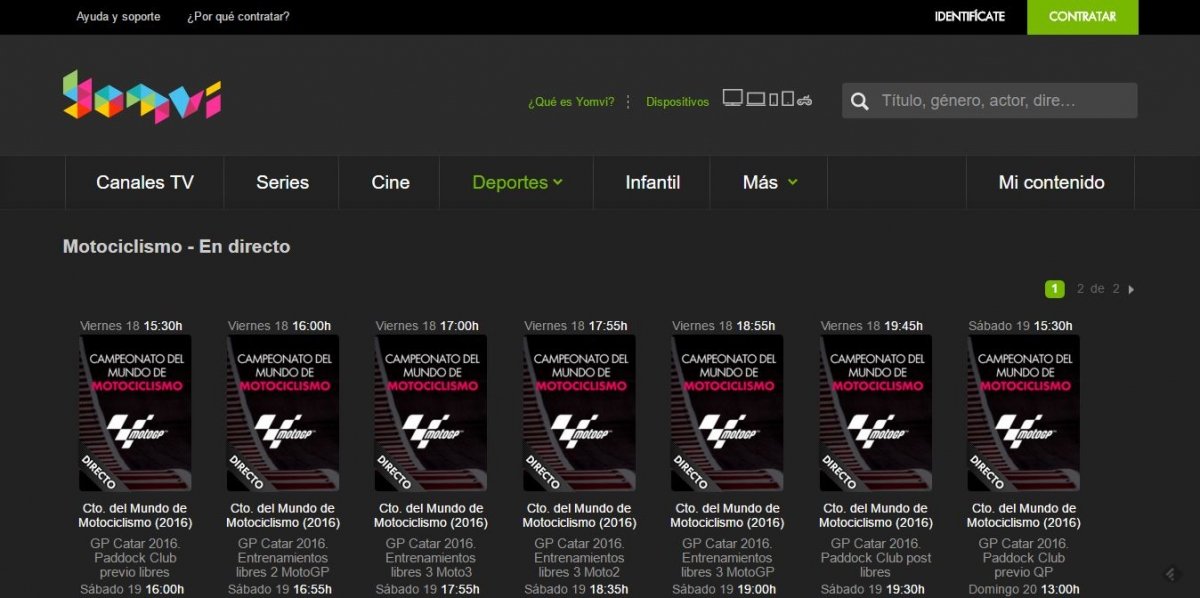
Task: Click the title above 'Paddock Club previo QP'
Action: [1023, 516]
